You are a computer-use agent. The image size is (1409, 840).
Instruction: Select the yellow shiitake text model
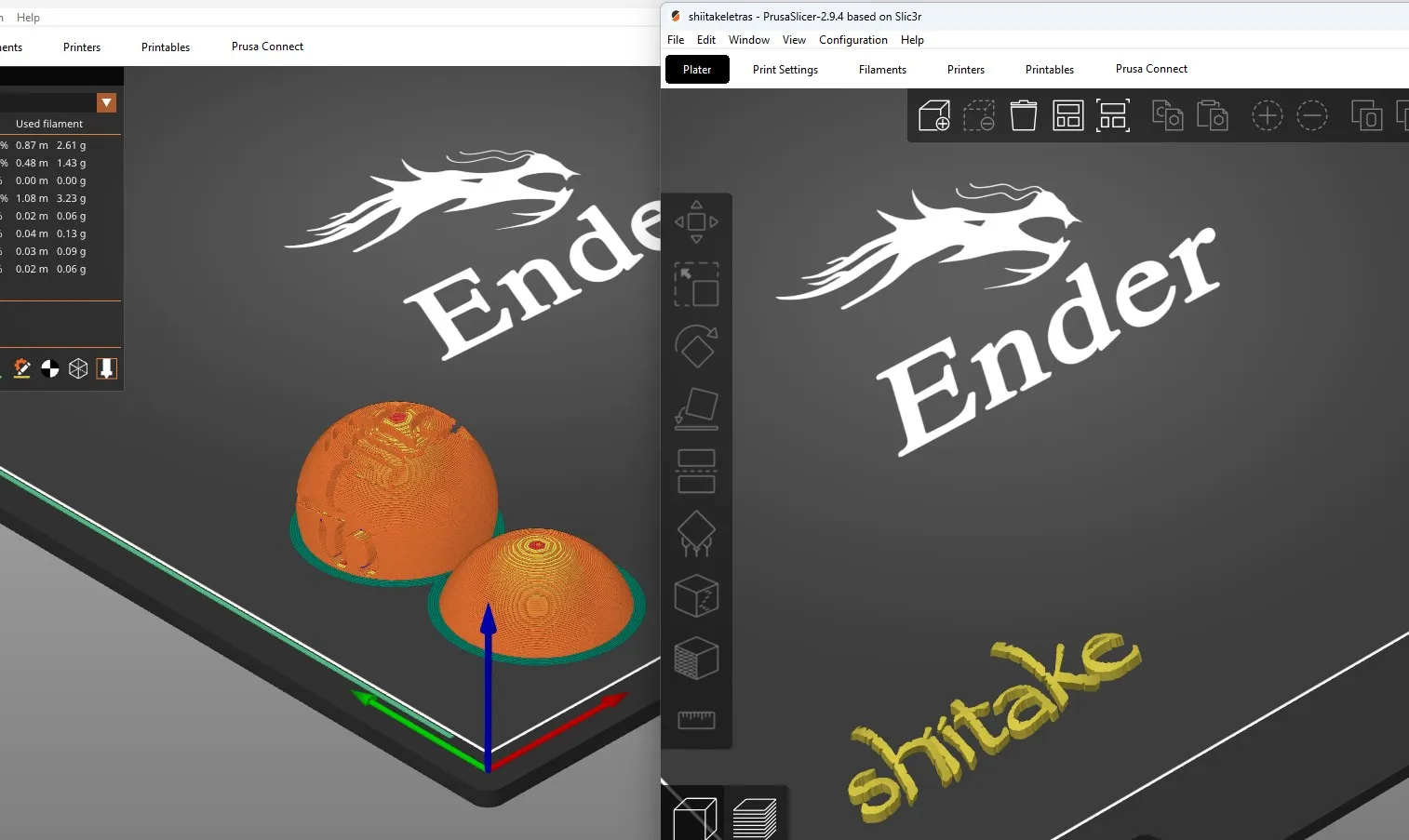[x=993, y=727]
